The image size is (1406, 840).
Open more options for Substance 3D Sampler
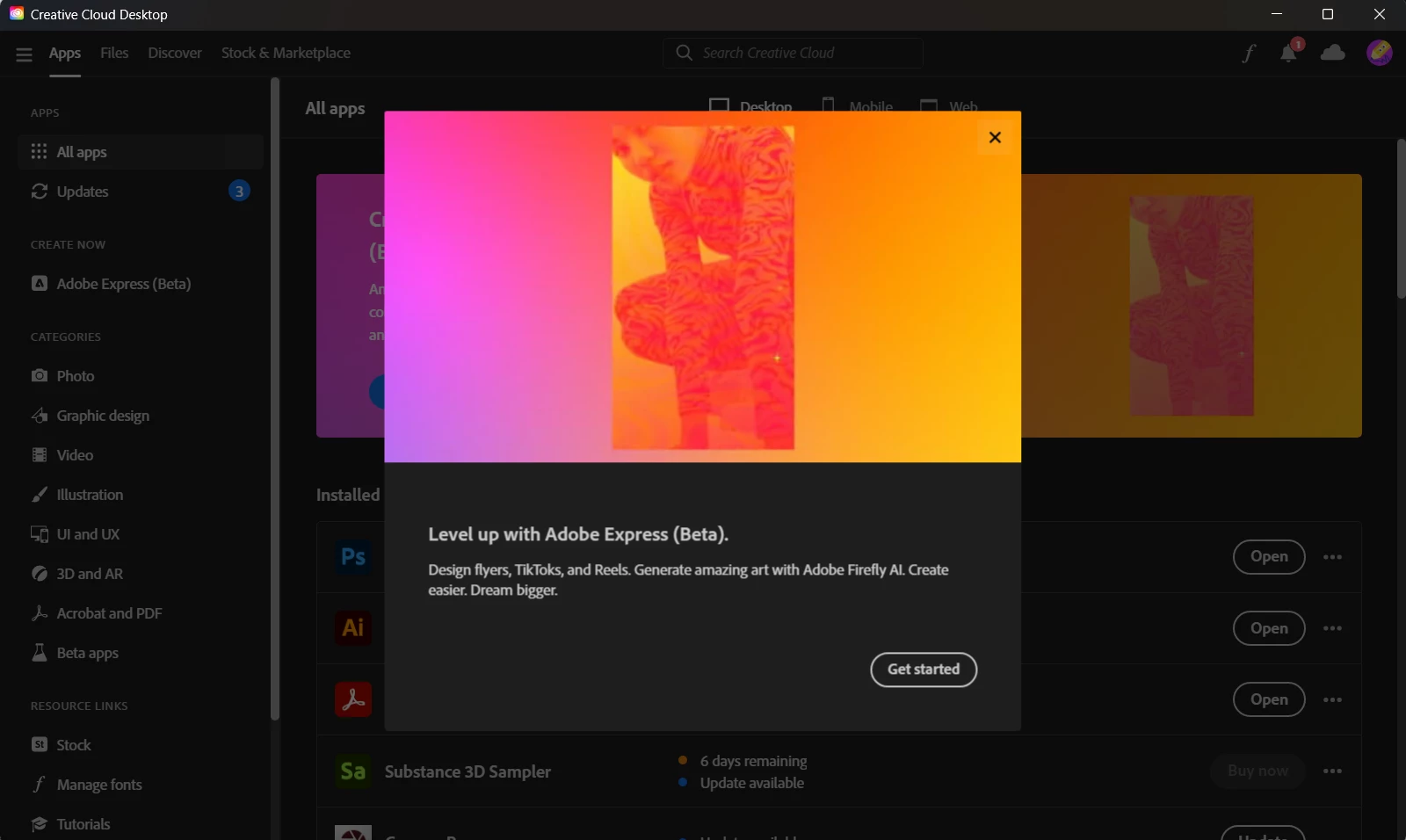pyautogui.click(x=1332, y=771)
